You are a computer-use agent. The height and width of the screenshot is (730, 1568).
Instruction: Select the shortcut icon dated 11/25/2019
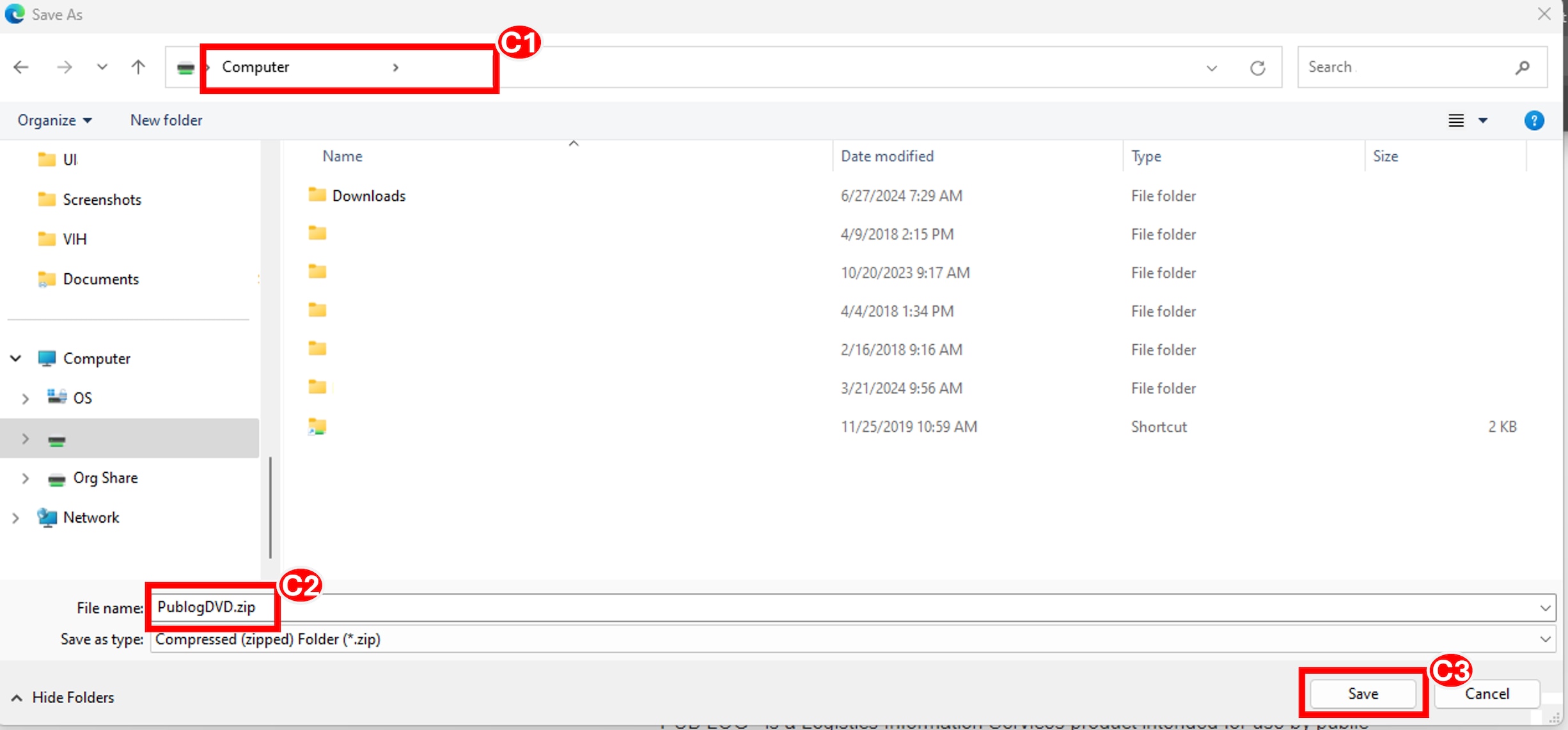tap(317, 426)
